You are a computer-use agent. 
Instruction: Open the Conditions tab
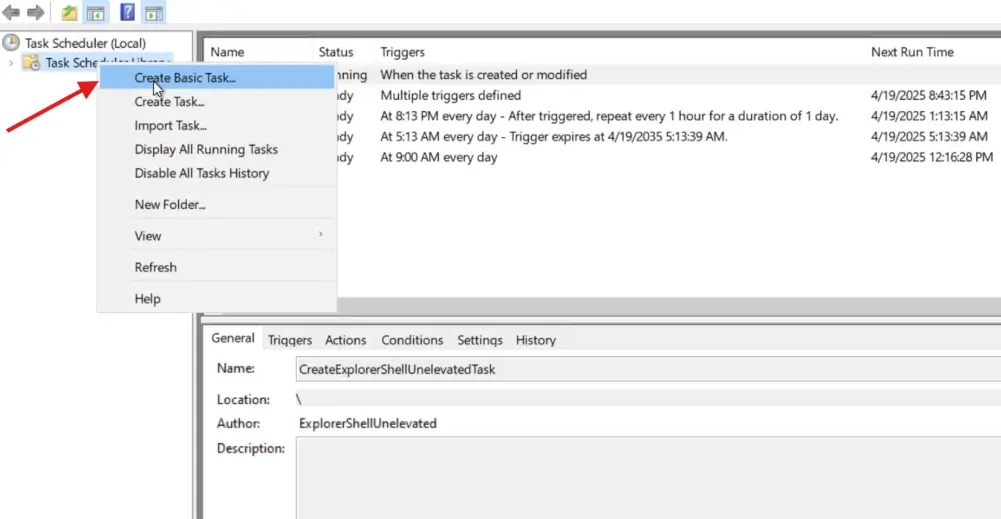tap(412, 340)
